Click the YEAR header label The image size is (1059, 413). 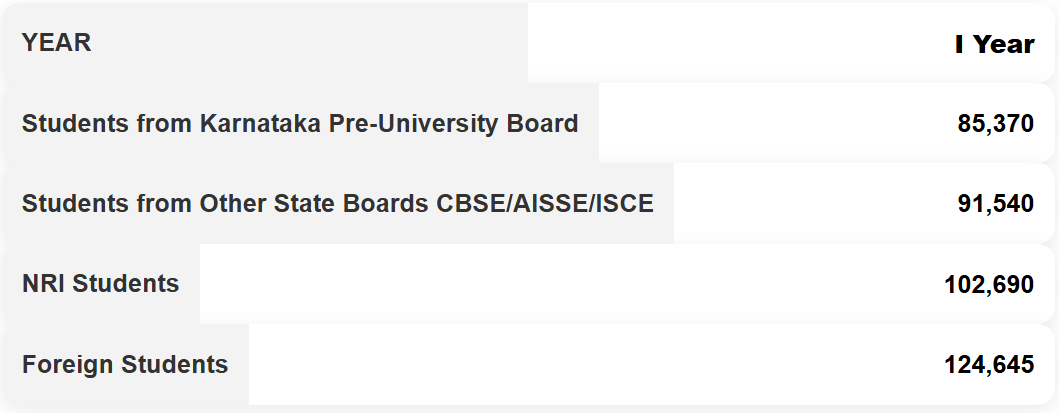click(x=56, y=43)
